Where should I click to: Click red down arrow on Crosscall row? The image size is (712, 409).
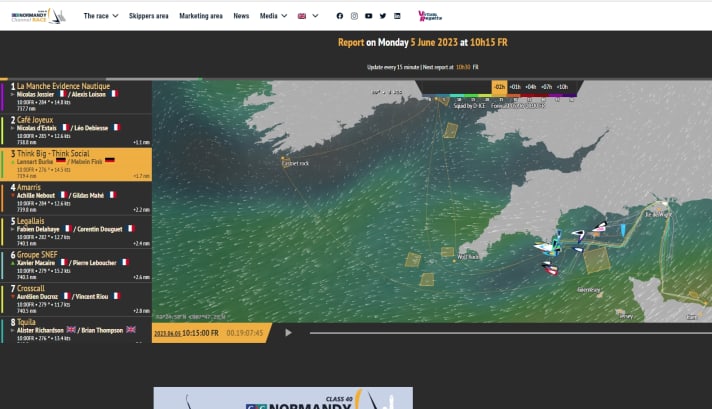pyautogui.click(x=13, y=296)
